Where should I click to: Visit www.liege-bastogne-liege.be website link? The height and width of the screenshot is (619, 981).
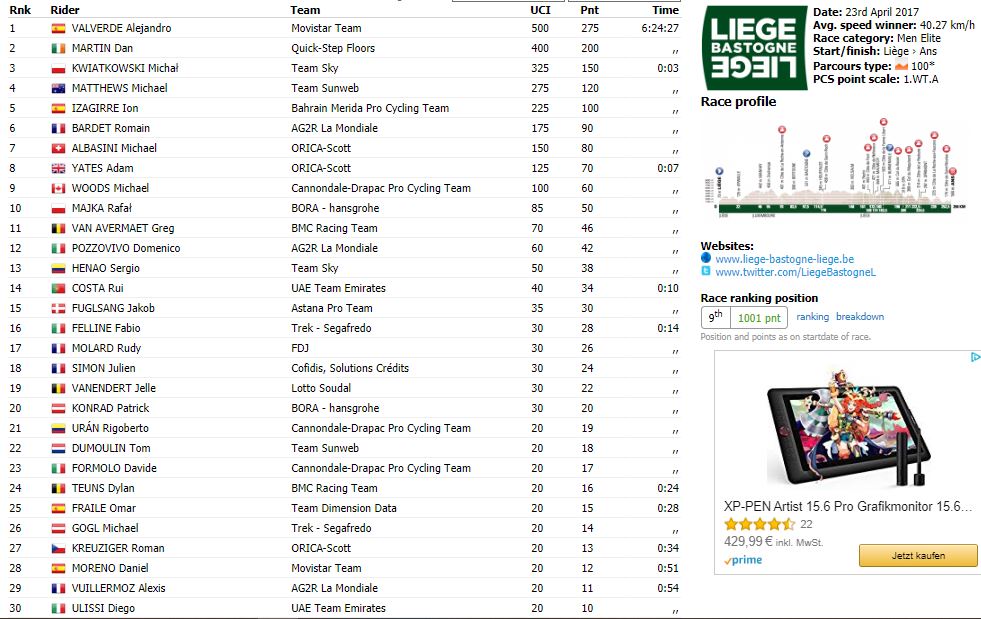pos(785,258)
